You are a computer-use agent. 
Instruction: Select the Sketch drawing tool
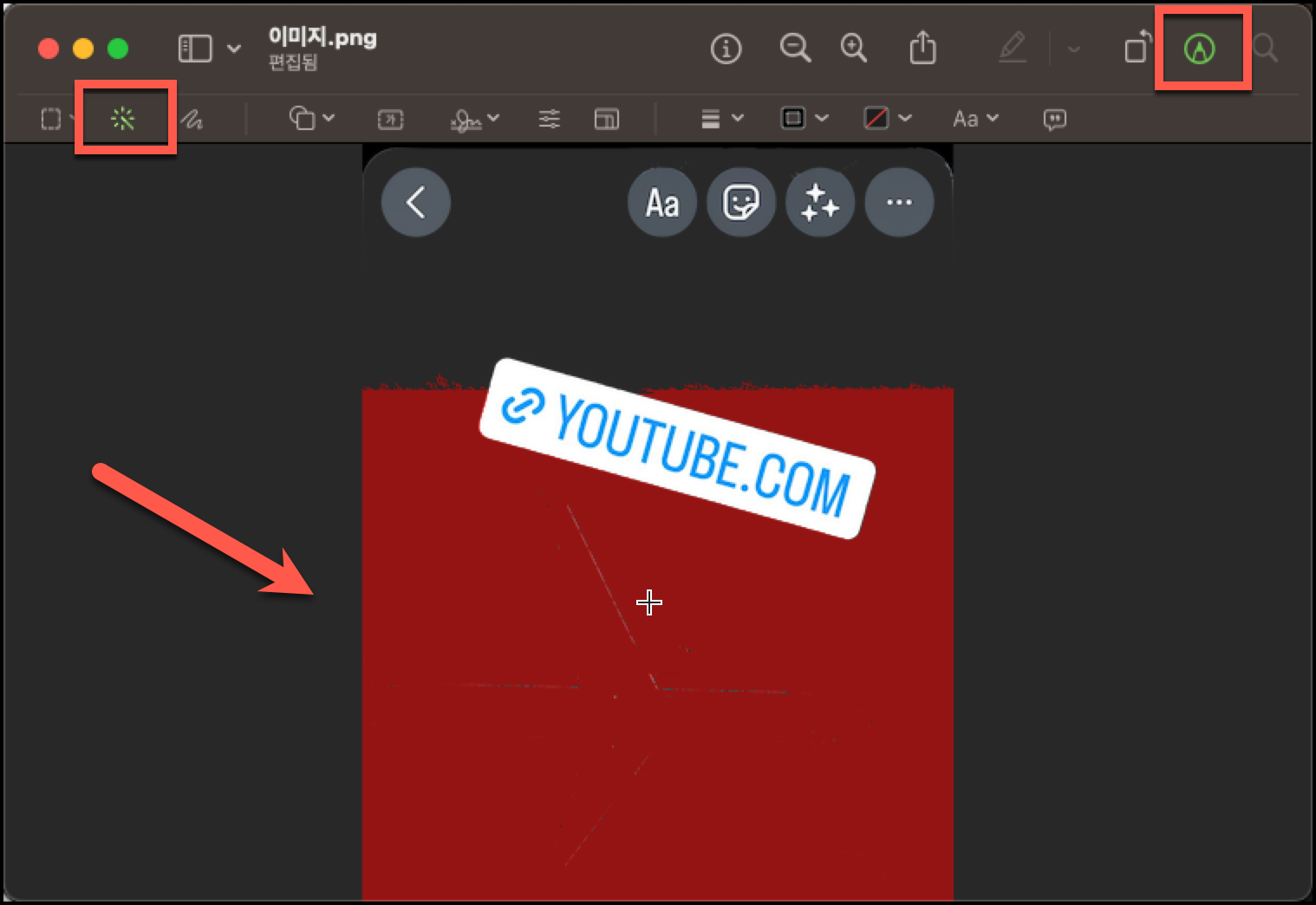point(192,120)
